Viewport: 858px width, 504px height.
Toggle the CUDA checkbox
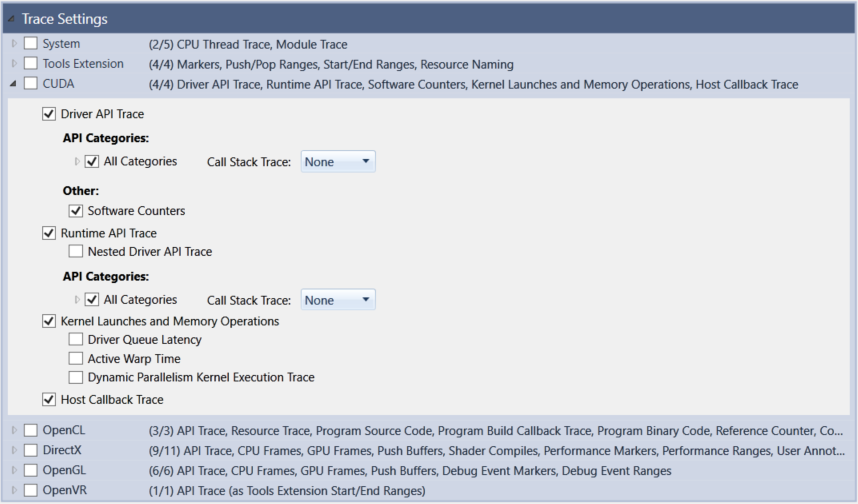[x=31, y=84]
